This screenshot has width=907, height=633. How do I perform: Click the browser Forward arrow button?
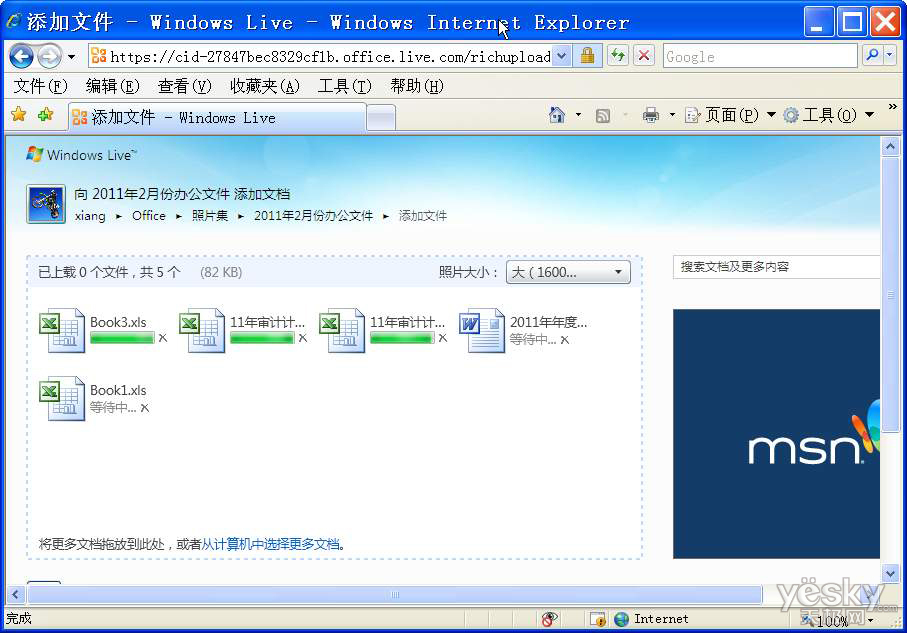(49, 56)
